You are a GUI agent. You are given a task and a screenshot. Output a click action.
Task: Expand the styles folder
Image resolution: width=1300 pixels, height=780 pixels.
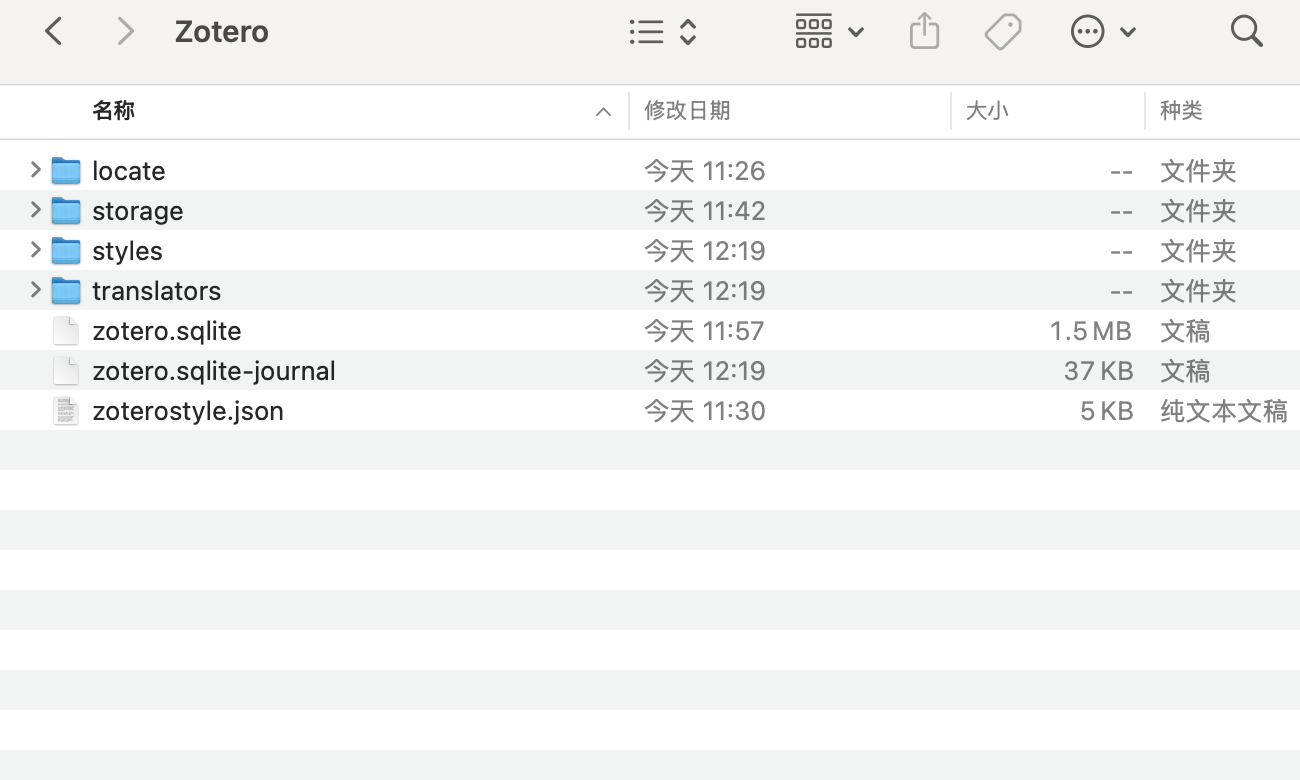coord(35,250)
